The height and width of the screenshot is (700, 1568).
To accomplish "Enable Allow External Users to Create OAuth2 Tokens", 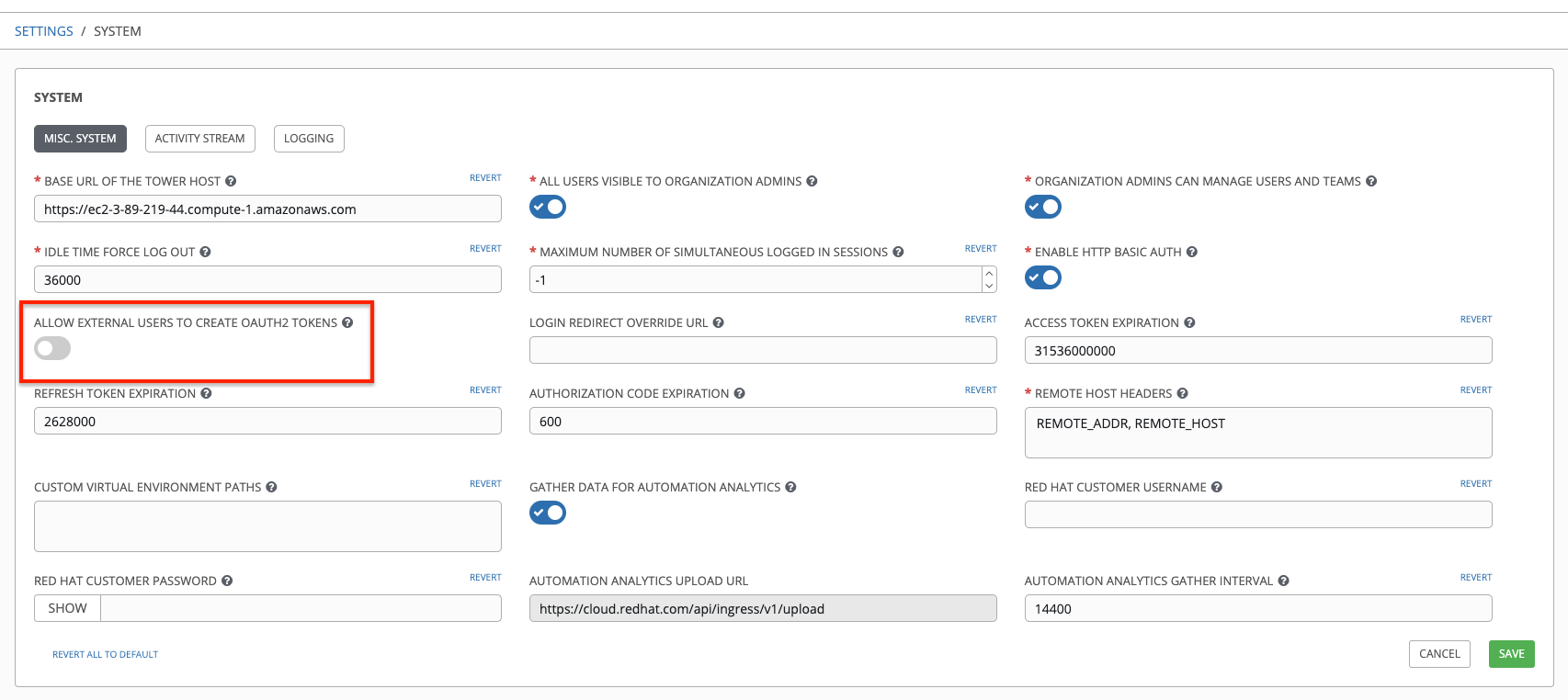I will [x=52, y=348].
